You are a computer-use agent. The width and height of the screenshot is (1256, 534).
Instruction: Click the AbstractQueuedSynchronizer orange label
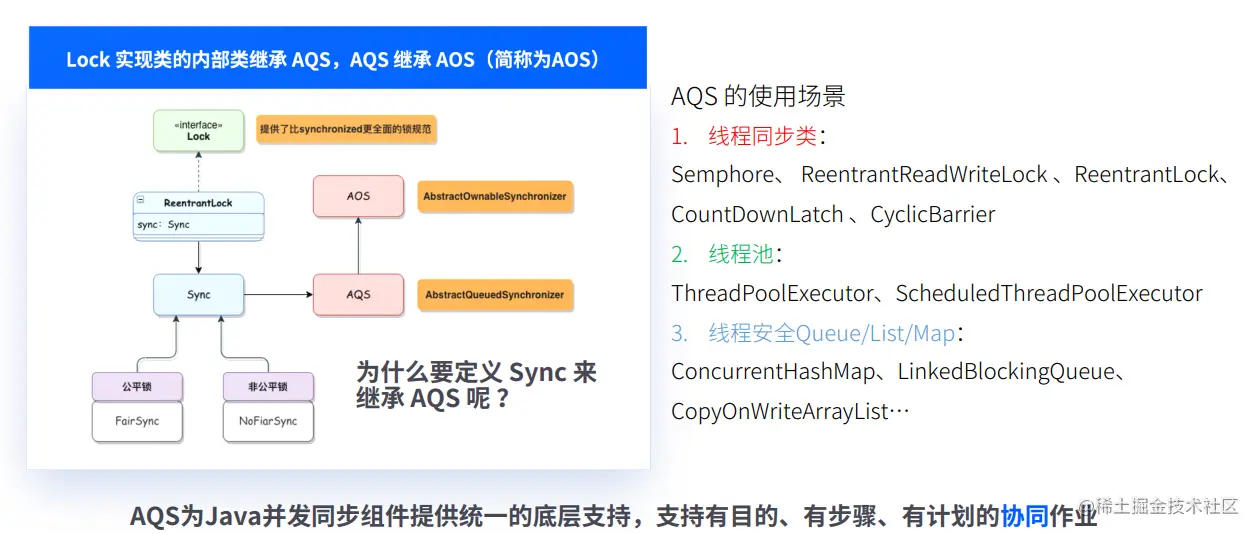point(495,295)
